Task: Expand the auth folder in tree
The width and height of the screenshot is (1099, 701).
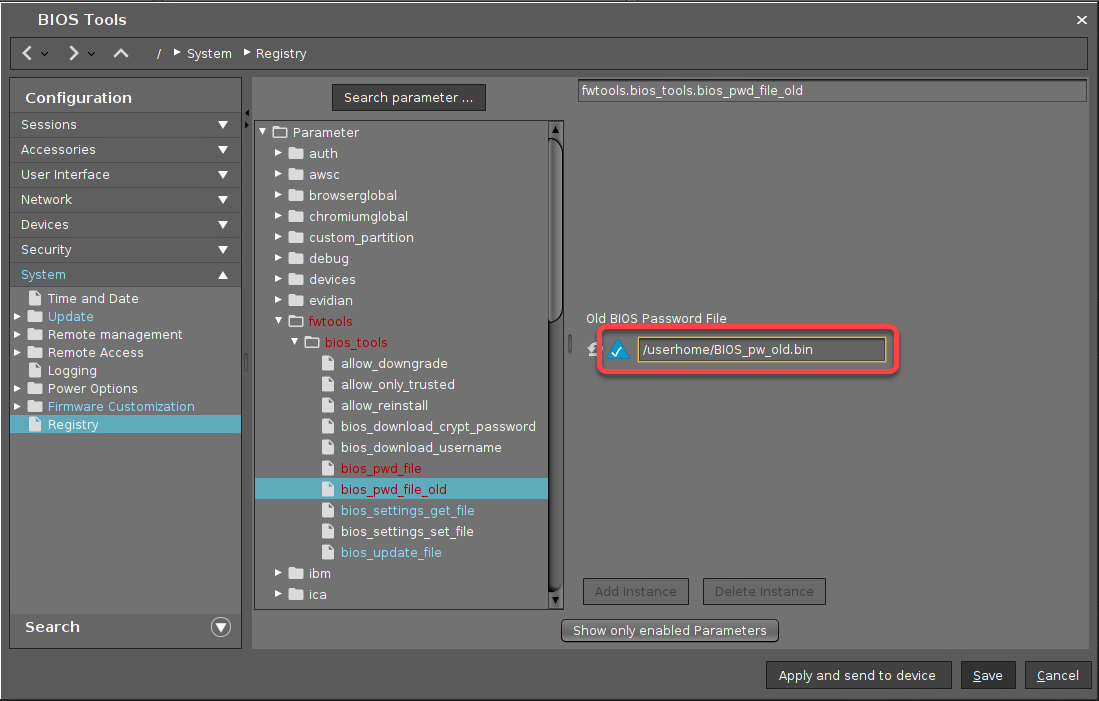Action: (279, 154)
